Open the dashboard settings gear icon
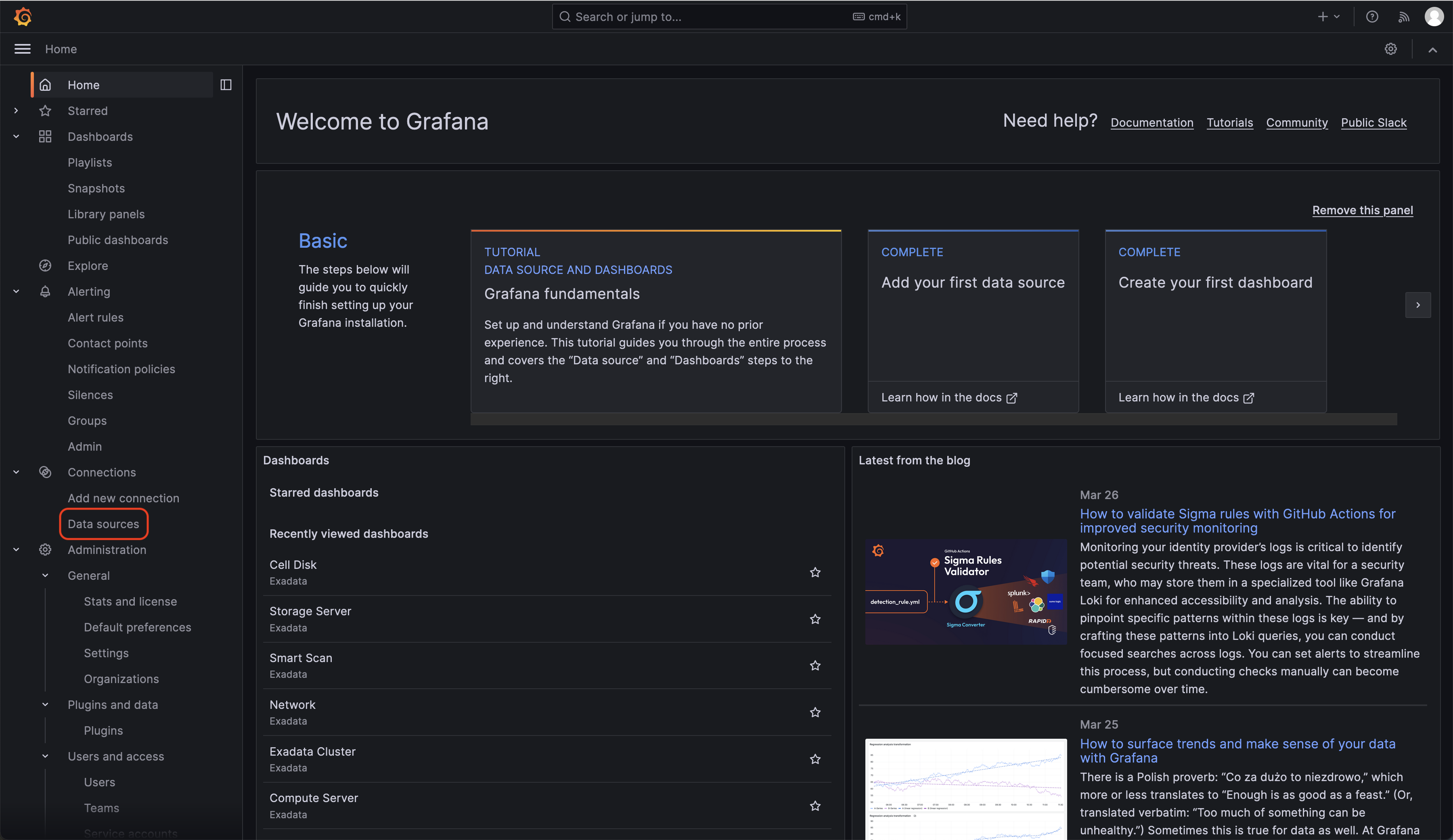This screenshot has width=1453, height=840. click(1391, 49)
